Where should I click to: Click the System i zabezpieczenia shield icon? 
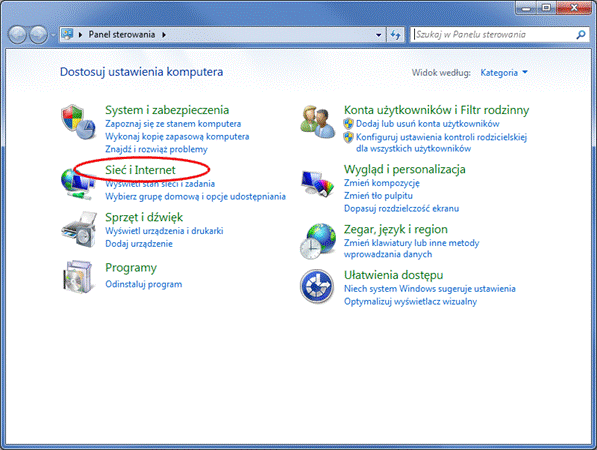pyautogui.click(x=78, y=122)
